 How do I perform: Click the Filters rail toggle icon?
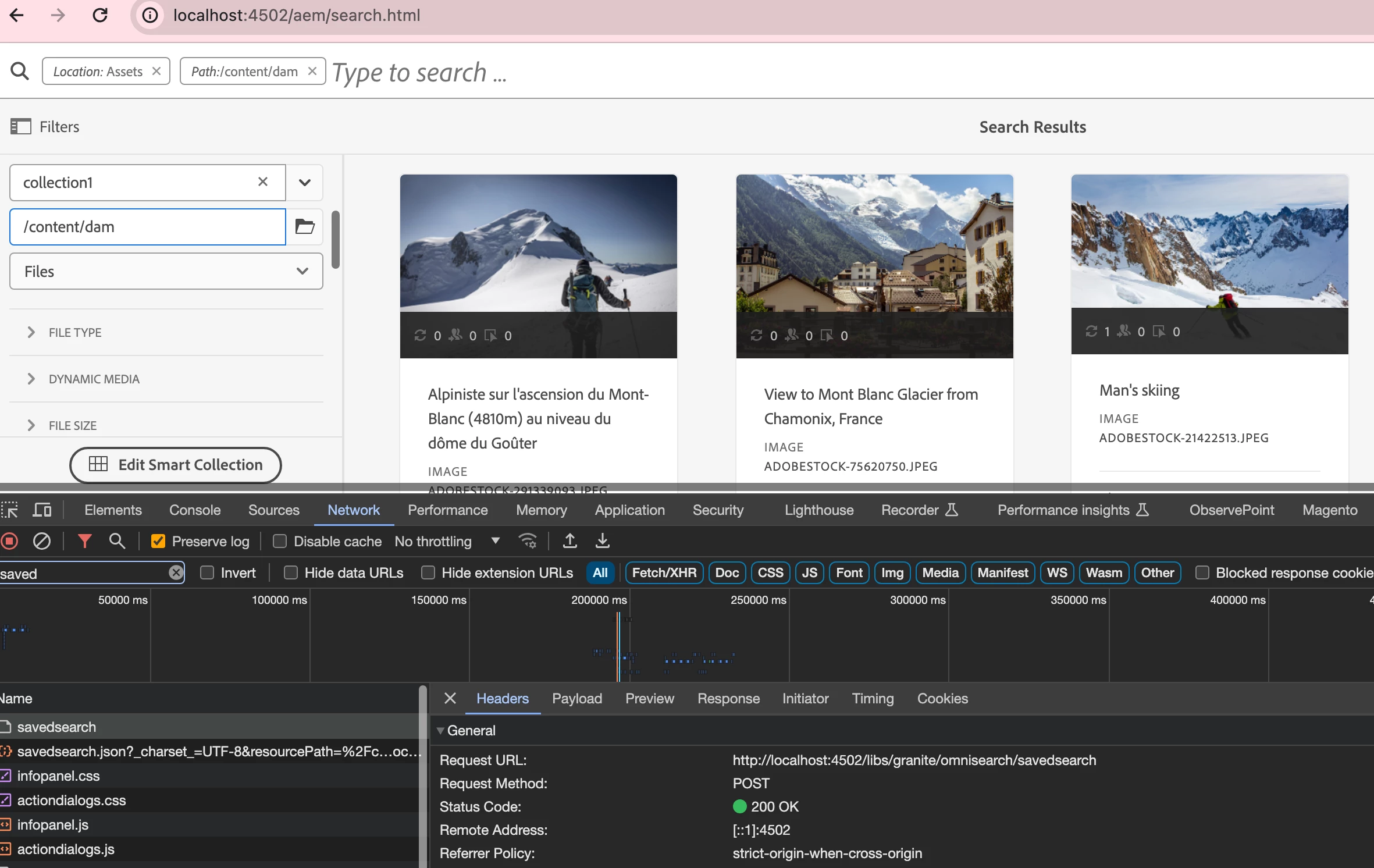(x=21, y=126)
